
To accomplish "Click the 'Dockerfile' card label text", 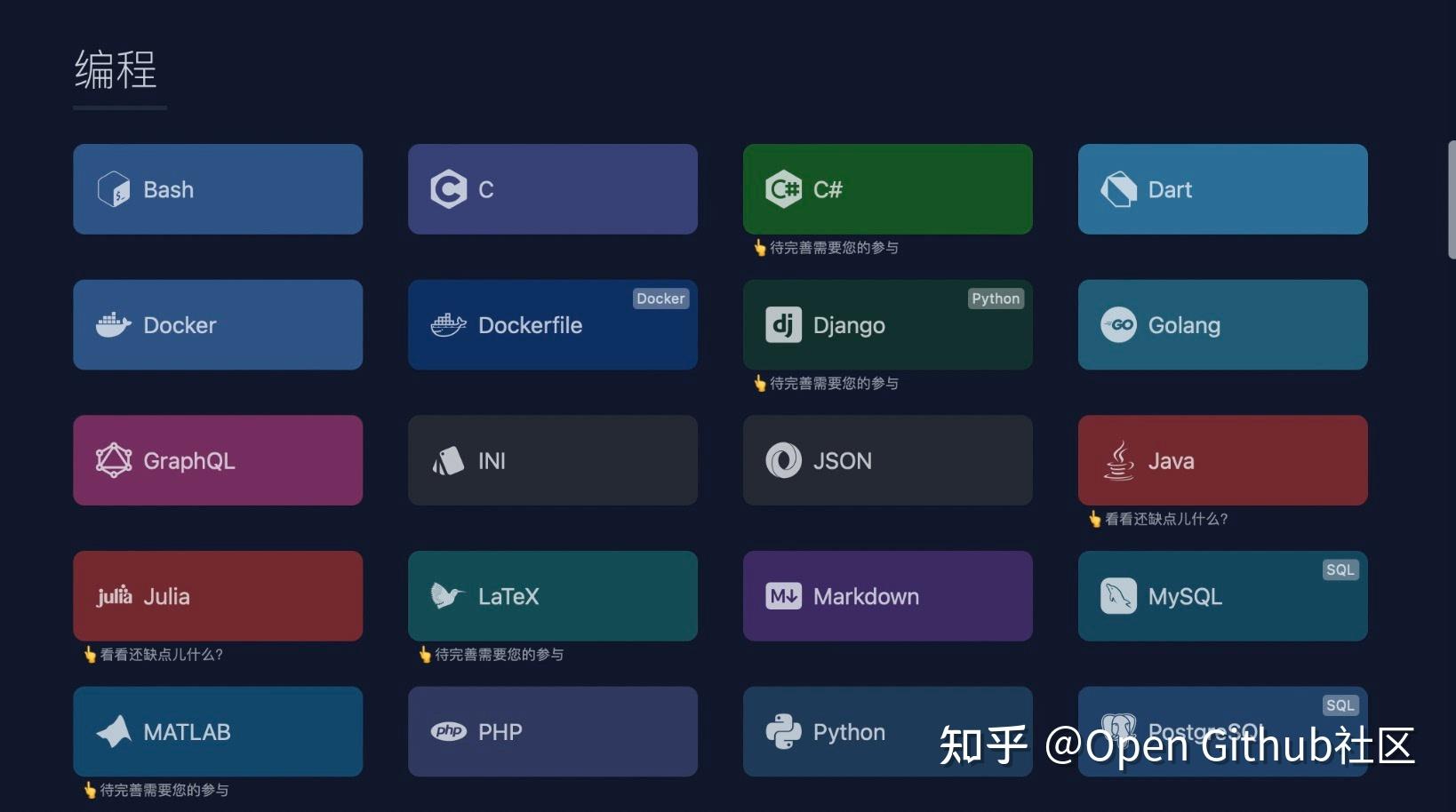I will click(531, 325).
